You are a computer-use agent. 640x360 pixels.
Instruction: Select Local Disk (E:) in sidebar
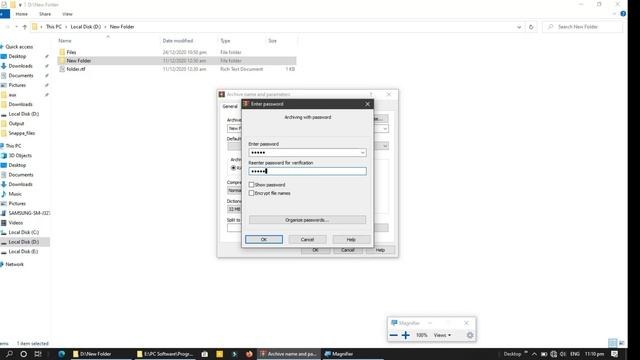pos(23,251)
